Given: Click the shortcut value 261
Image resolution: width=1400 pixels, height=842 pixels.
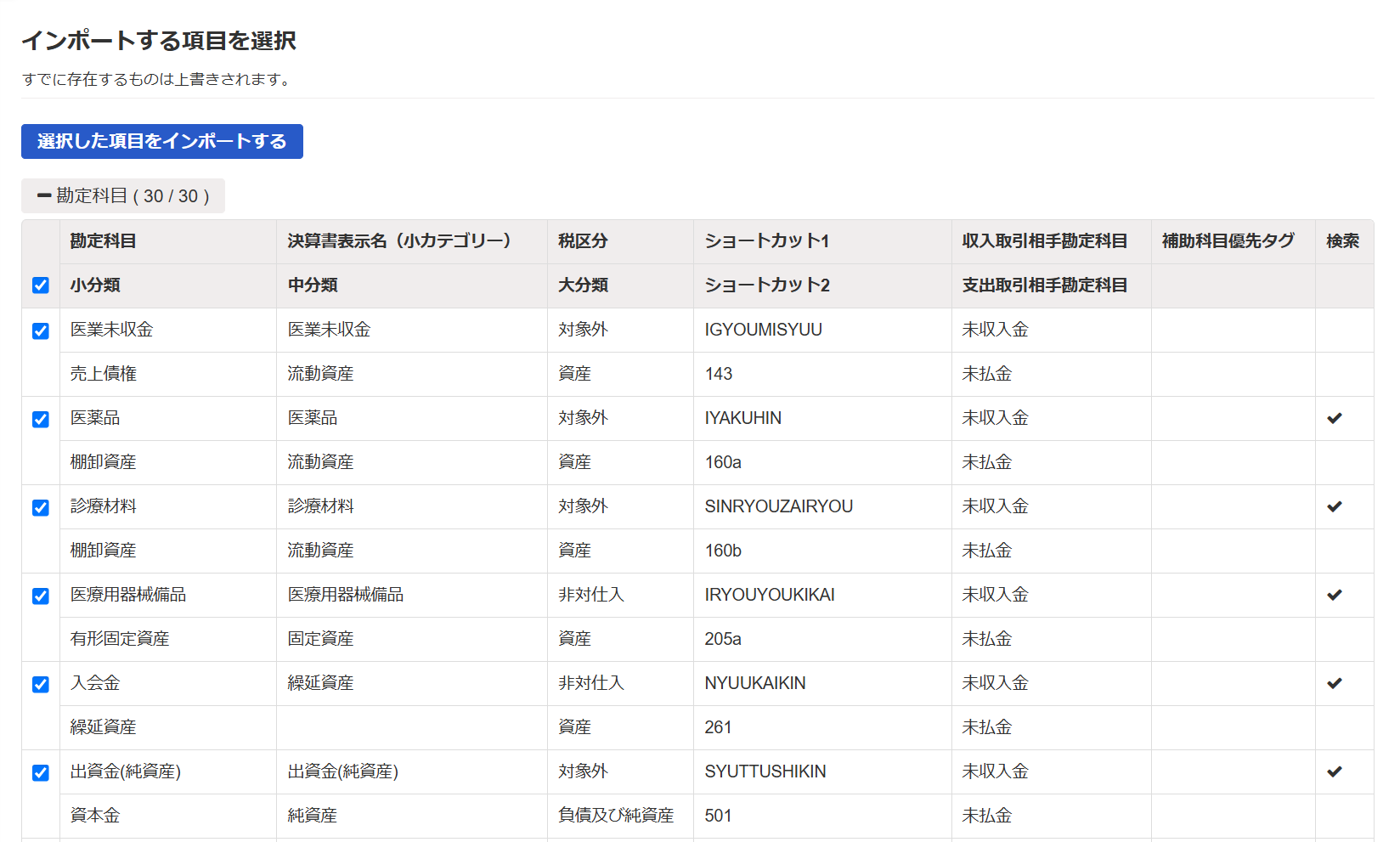Looking at the screenshot, I should [718, 727].
